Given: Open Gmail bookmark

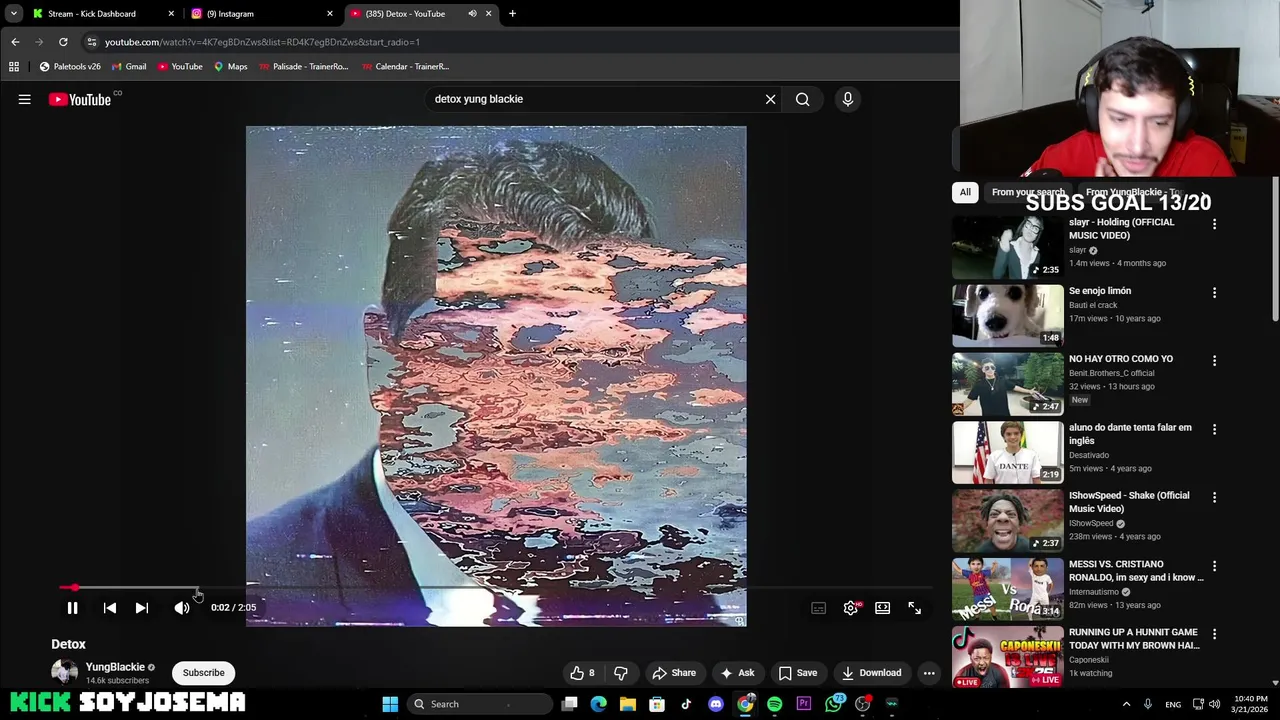Looking at the screenshot, I should pos(129,67).
